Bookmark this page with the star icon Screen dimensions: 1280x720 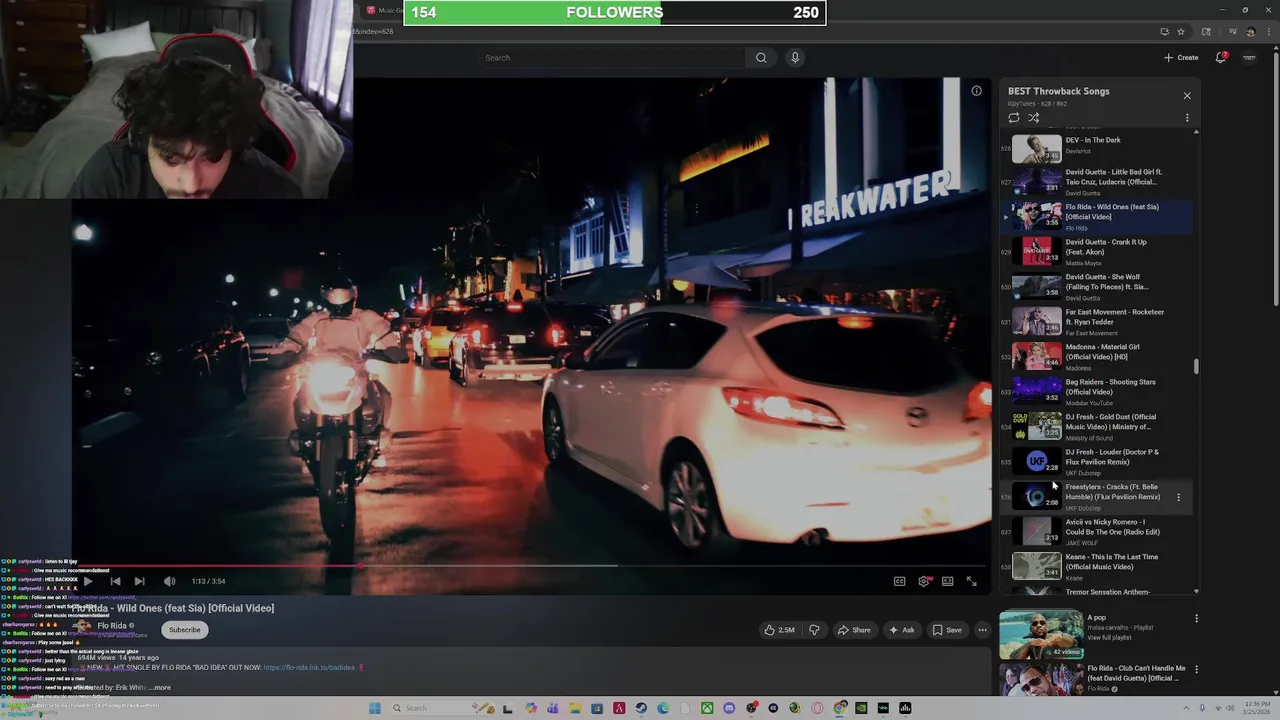pos(1180,32)
